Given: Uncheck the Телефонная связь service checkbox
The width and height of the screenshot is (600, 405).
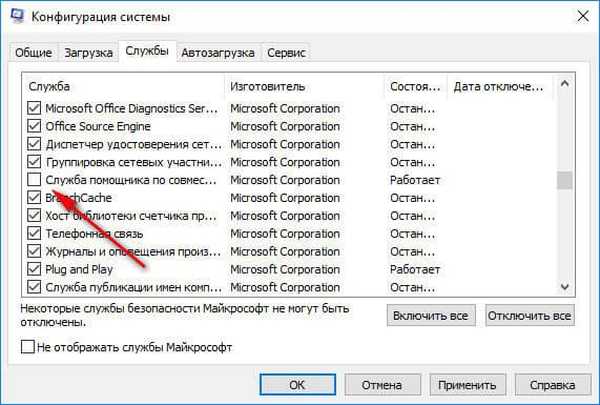Looking at the screenshot, I should [x=35, y=233].
